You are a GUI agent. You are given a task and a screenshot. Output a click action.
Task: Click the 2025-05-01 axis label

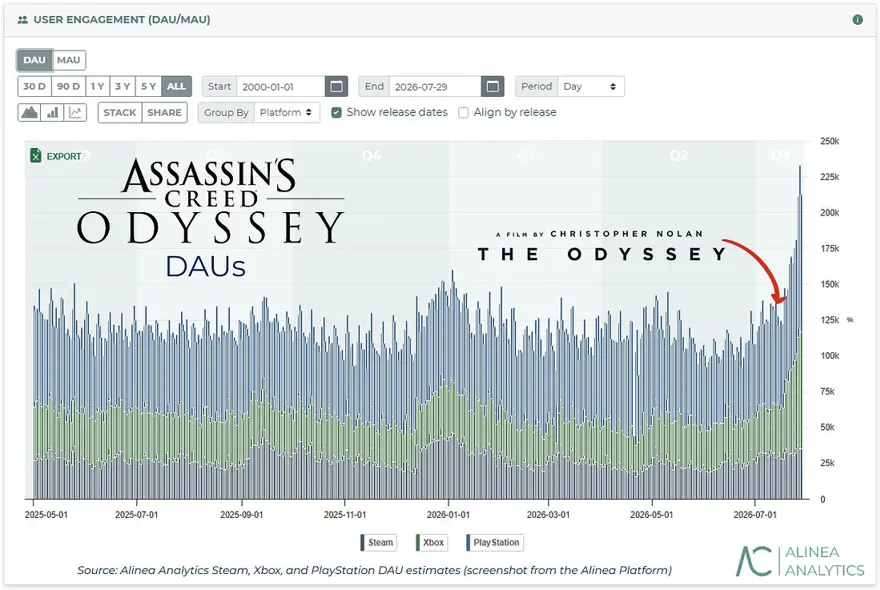46,514
